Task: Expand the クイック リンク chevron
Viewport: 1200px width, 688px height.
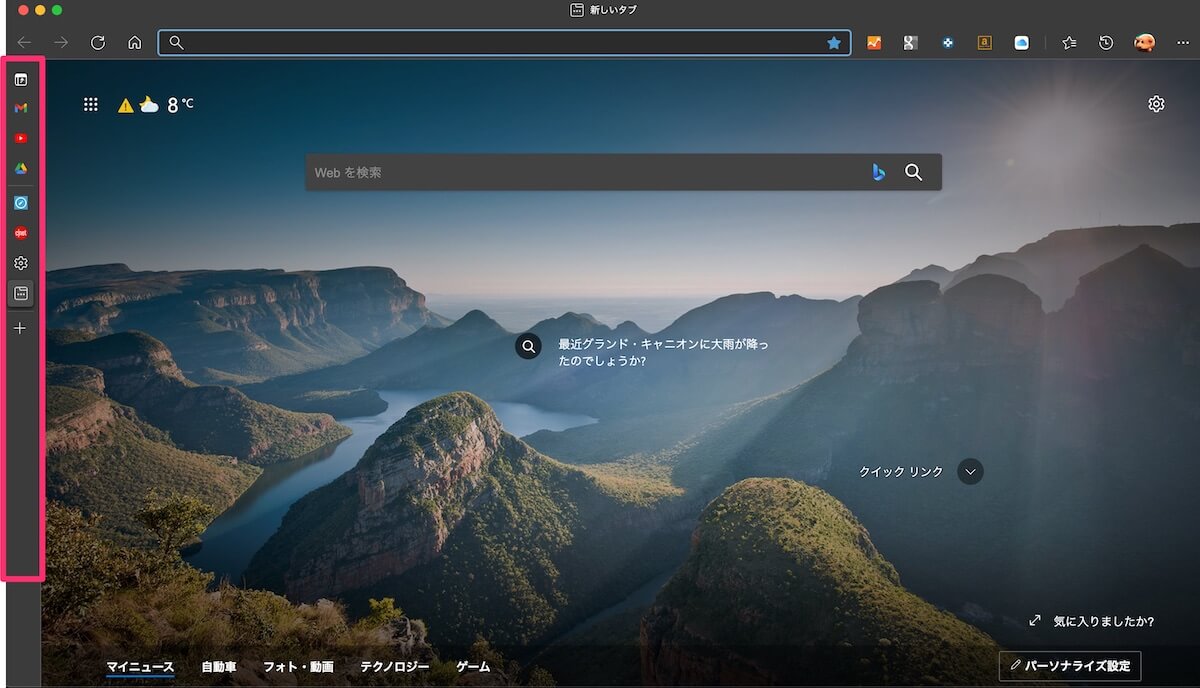Action: (970, 471)
